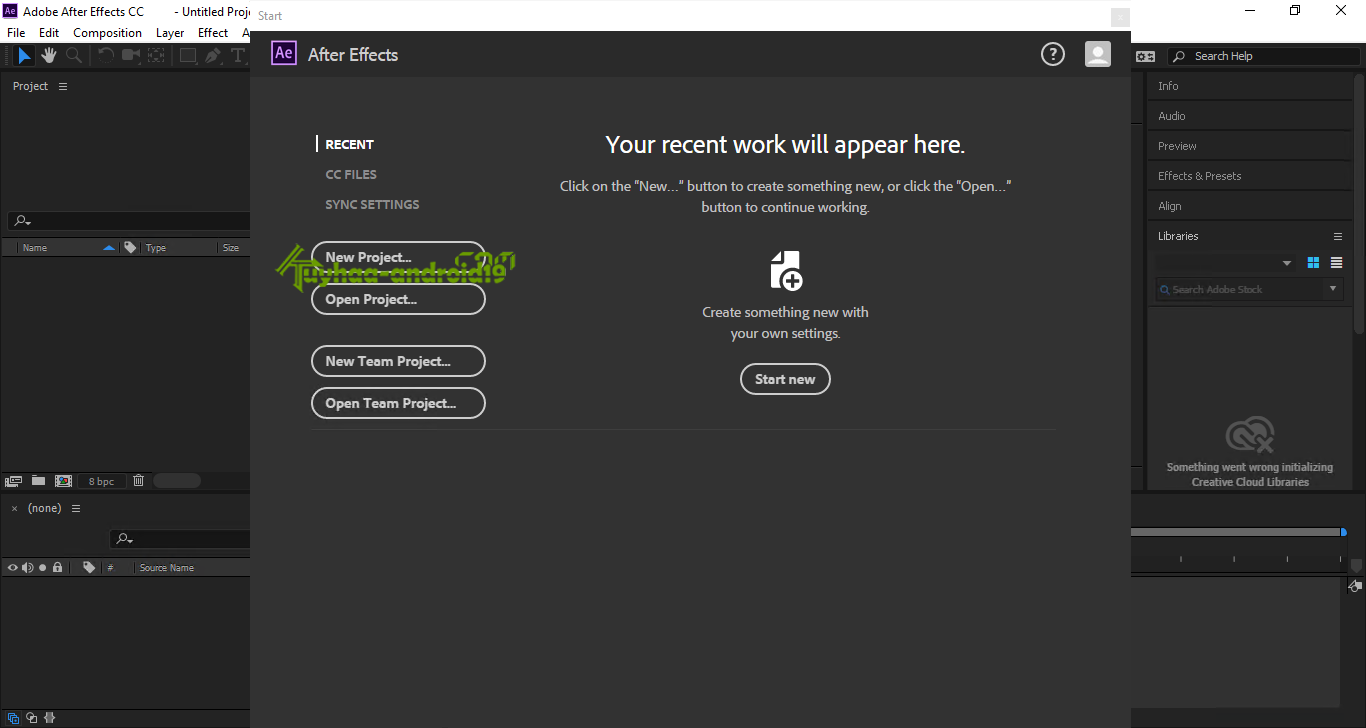
Task: Click the Timeline search field
Action: pos(180,539)
